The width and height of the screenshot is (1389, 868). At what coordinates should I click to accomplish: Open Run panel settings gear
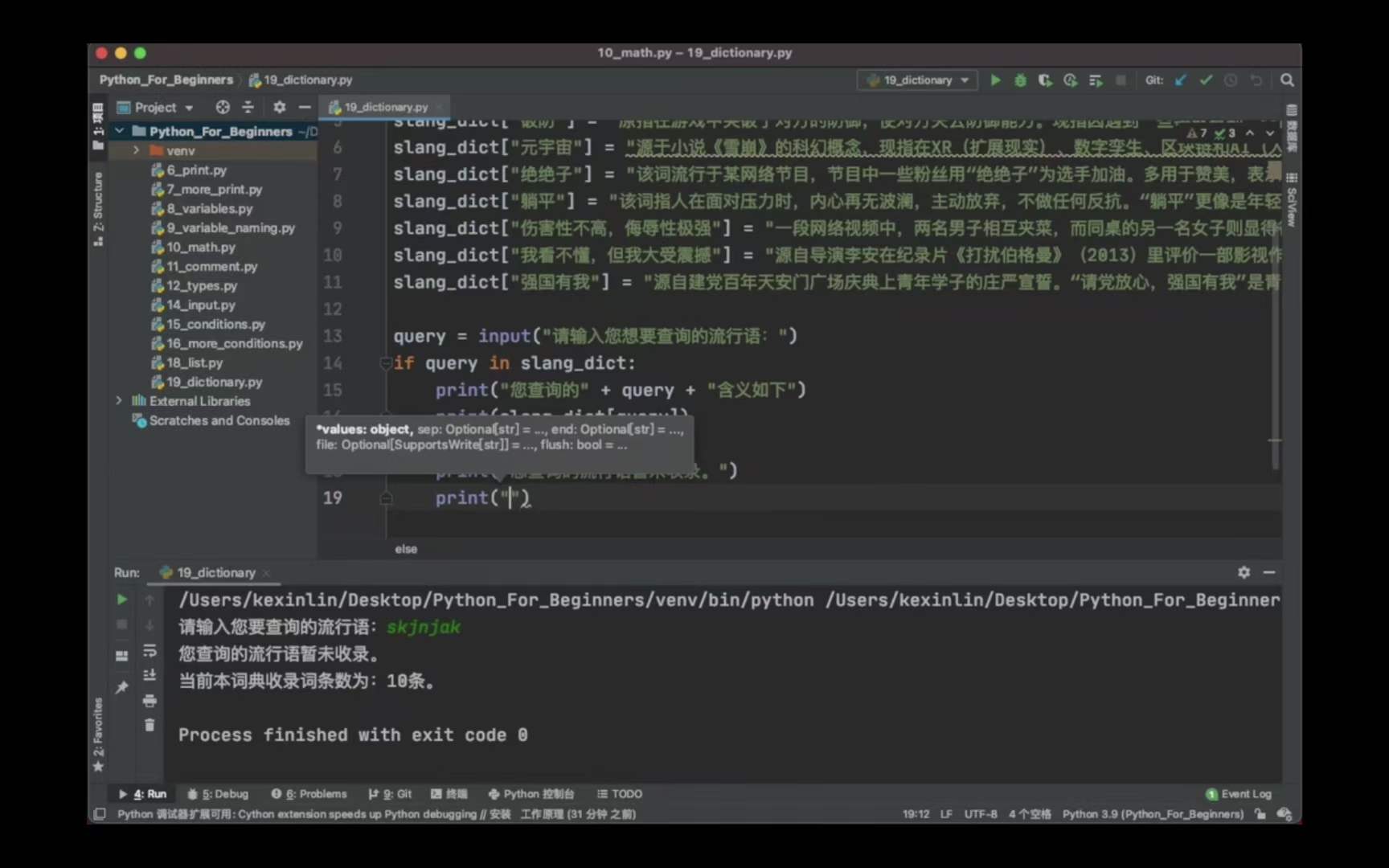(x=1244, y=572)
